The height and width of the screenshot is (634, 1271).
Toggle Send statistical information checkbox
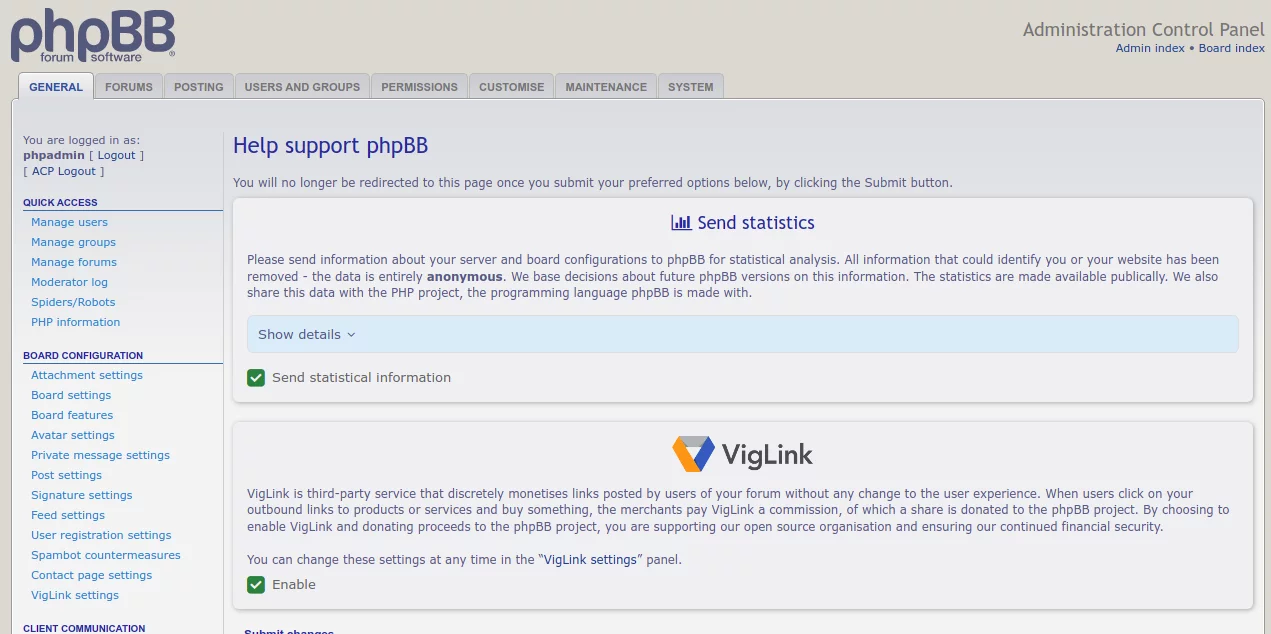coord(256,378)
